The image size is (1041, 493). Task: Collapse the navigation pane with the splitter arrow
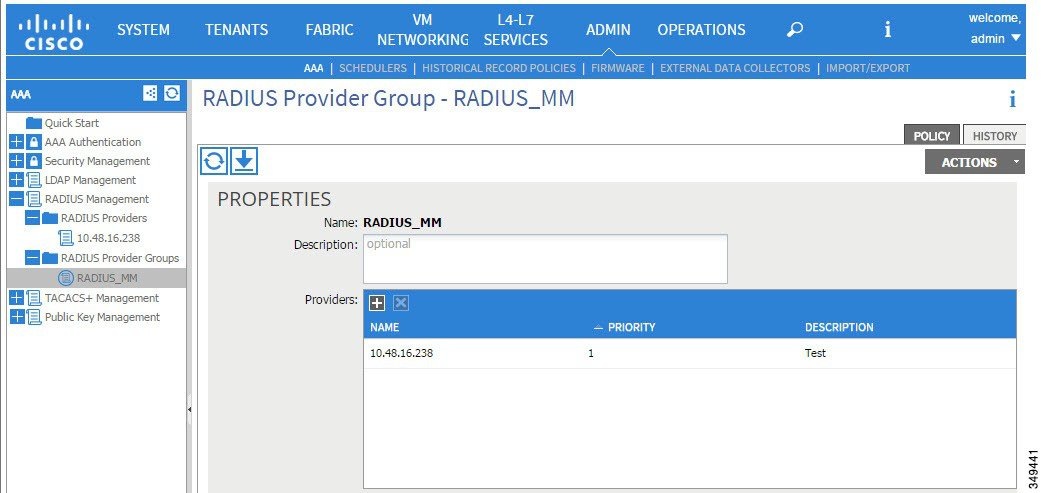click(189, 410)
